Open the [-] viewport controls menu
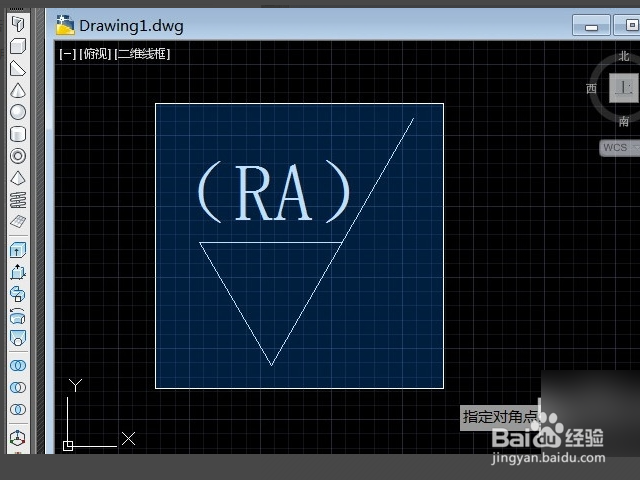 [67, 53]
